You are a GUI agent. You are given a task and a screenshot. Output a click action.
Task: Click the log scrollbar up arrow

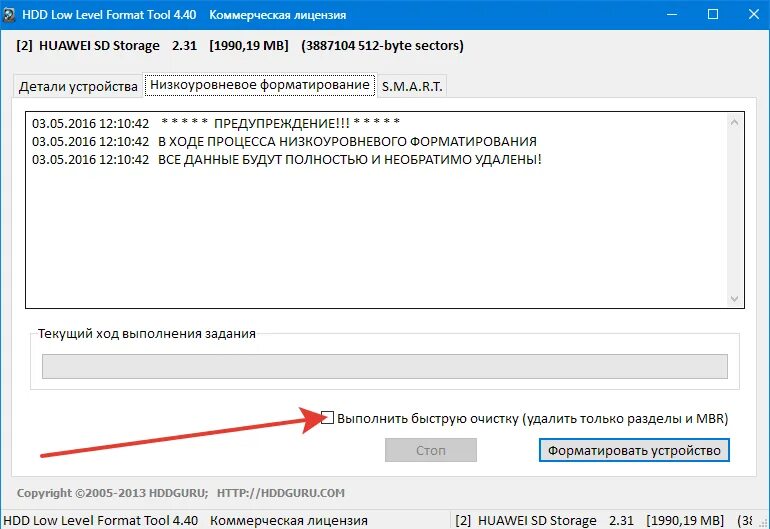click(734, 122)
